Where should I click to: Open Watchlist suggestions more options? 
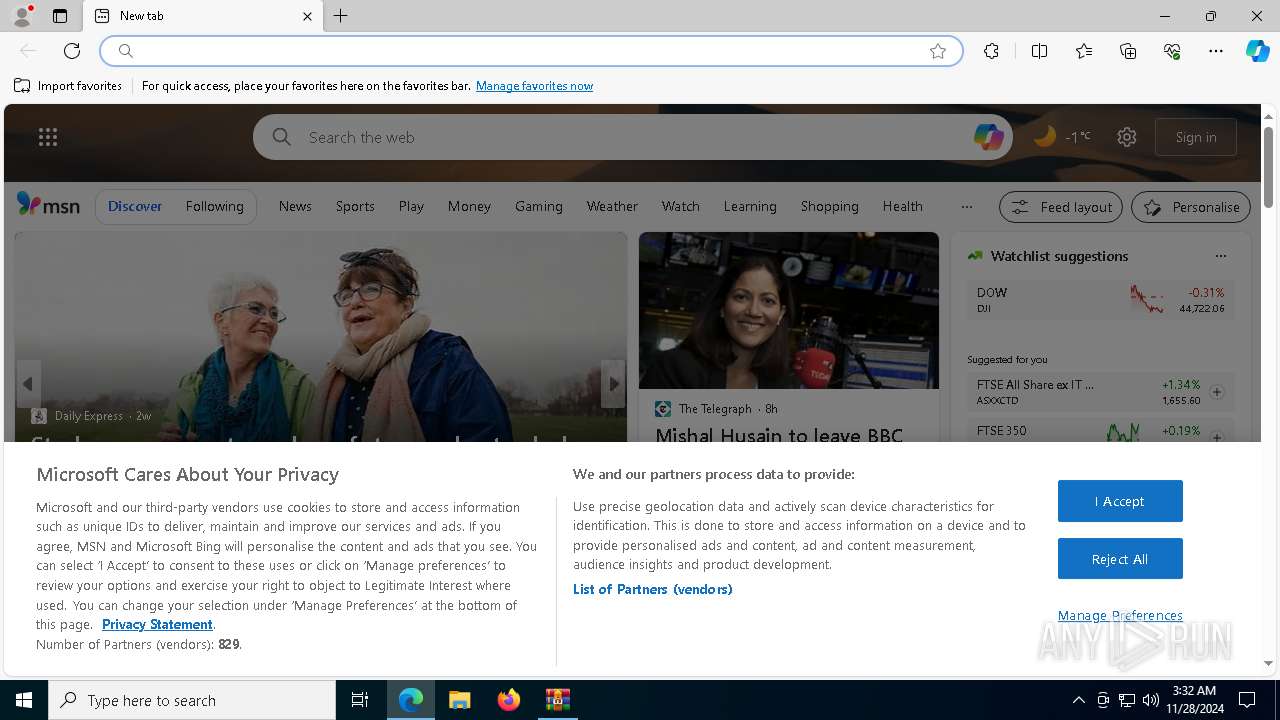[1220, 256]
